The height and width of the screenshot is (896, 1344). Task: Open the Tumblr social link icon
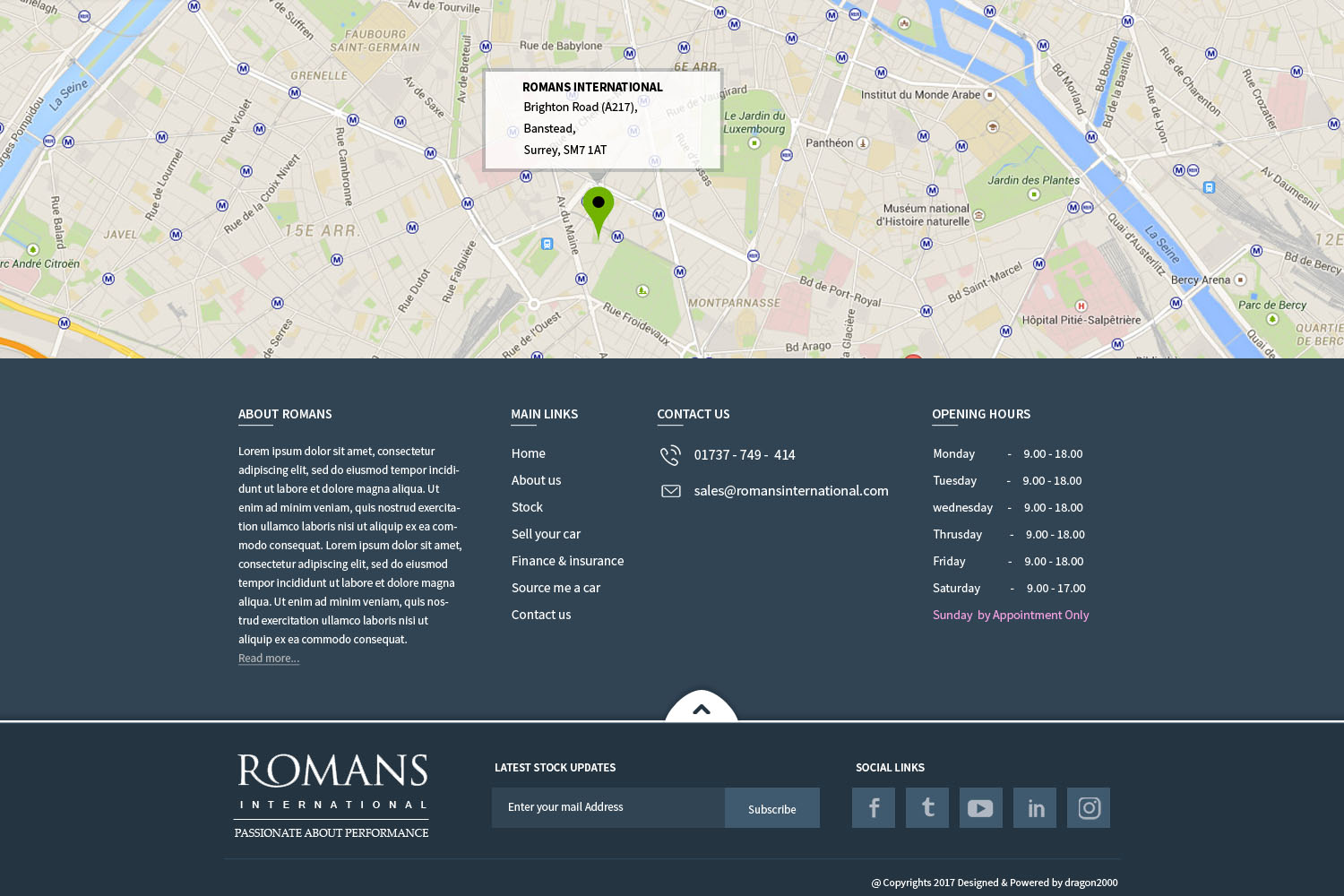[927, 808]
